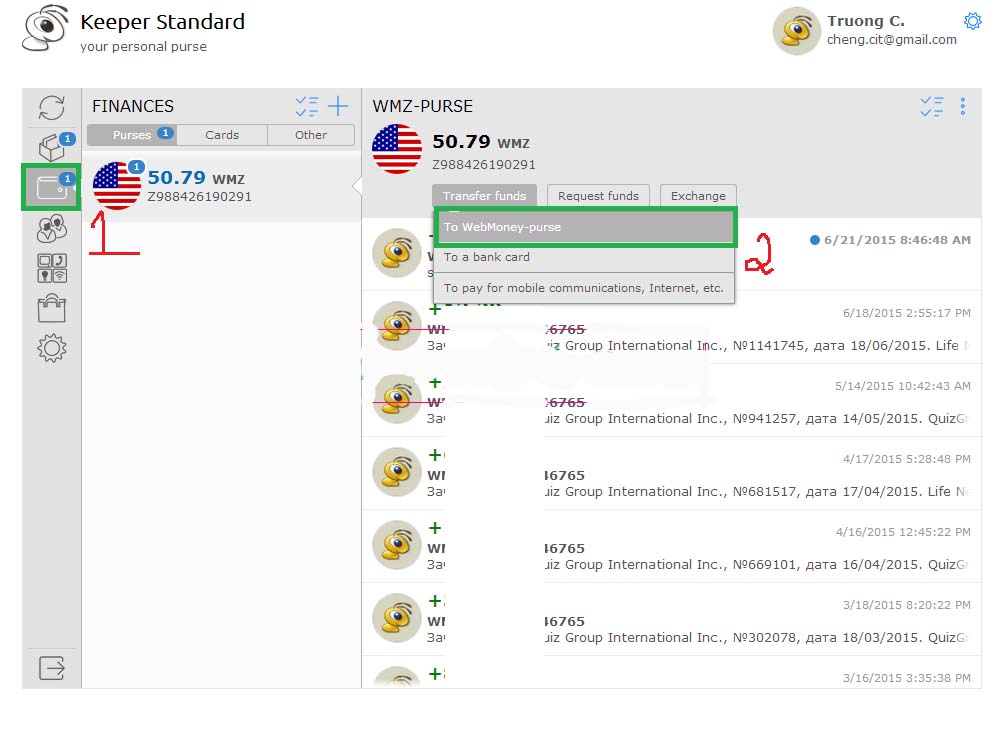Open the transaction dated 6/18/2015 2:55:17 PM
Screen dimensions: 1002x732
tap(671, 327)
